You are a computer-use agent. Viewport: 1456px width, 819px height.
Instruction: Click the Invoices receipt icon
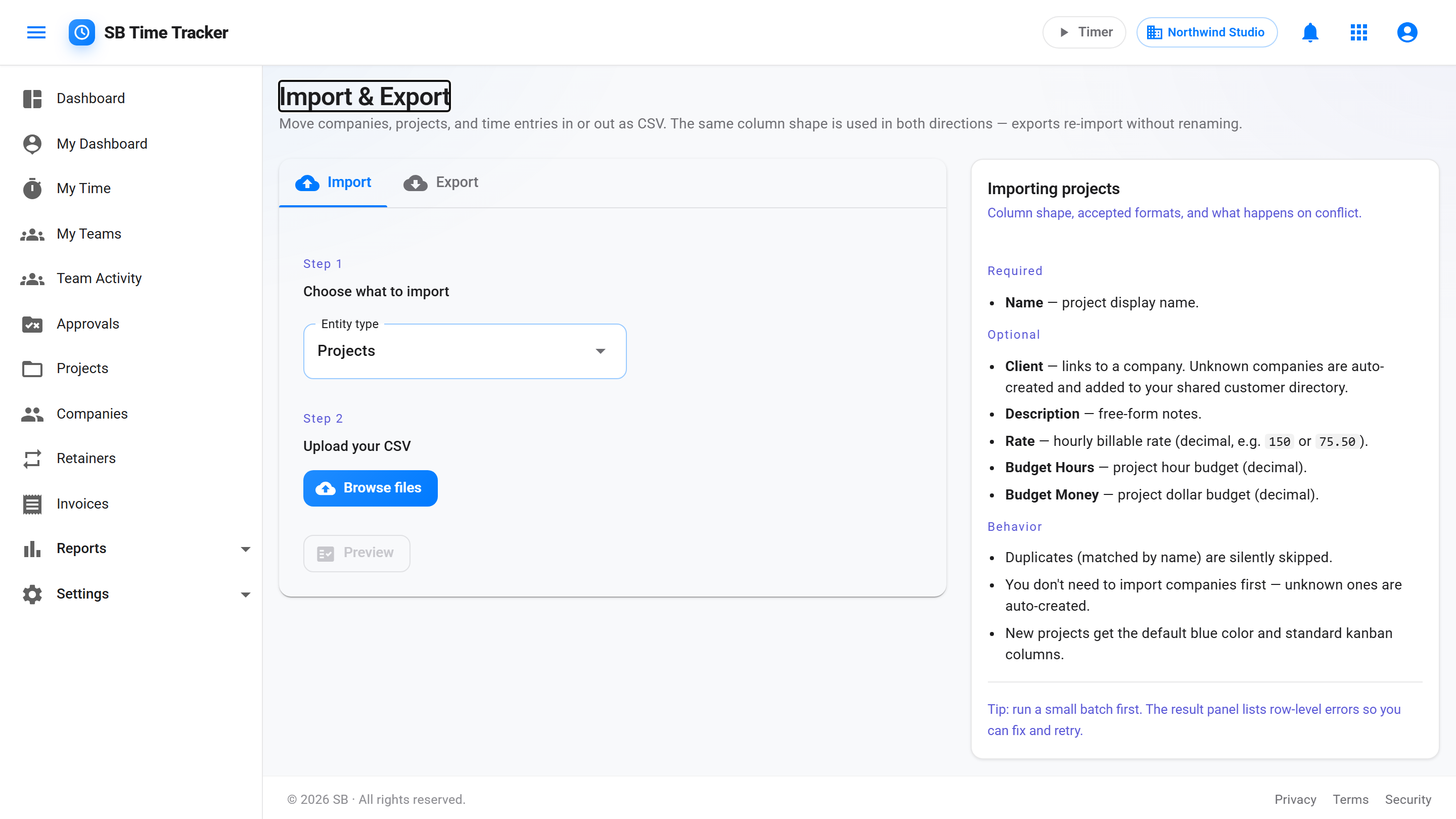[32, 504]
